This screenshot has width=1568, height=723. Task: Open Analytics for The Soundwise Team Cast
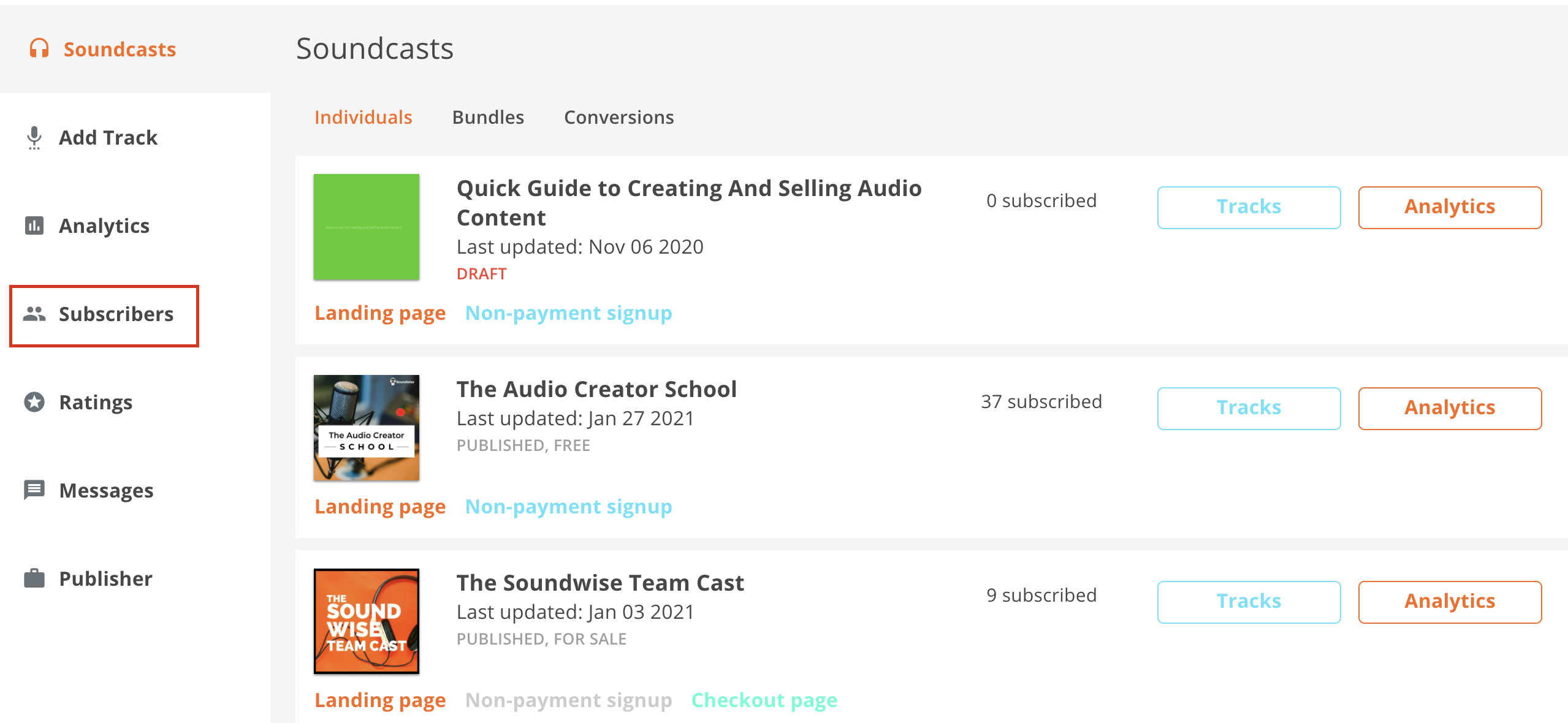click(x=1450, y=602)
